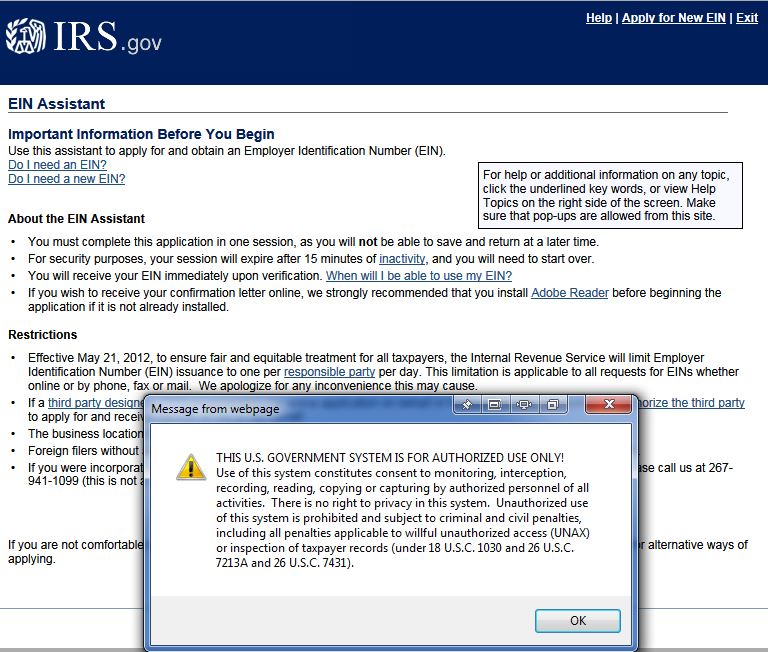Click 'Important Information Before You Begin' heading
This screenshot has height=652, width=768.
click(141, 134)
